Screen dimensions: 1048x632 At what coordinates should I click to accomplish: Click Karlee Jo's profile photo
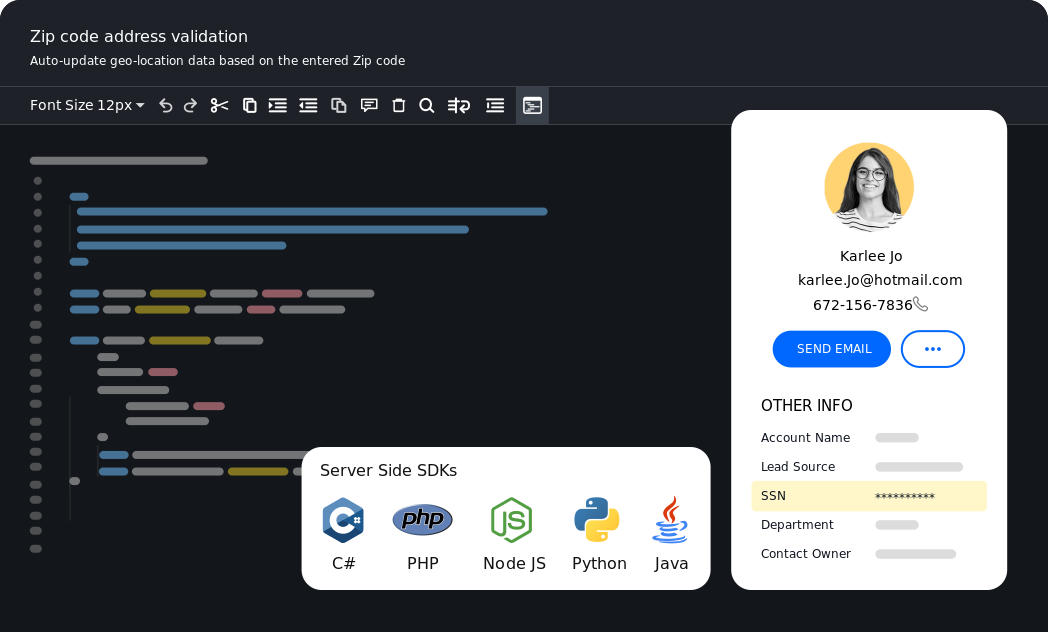click(x=869, y=187)
